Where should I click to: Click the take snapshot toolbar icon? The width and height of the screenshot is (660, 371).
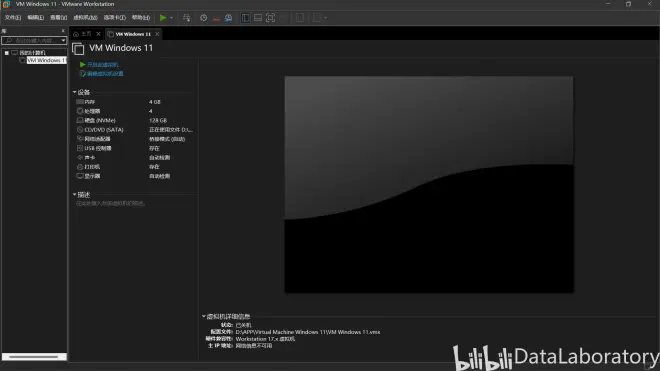[203, 18]
